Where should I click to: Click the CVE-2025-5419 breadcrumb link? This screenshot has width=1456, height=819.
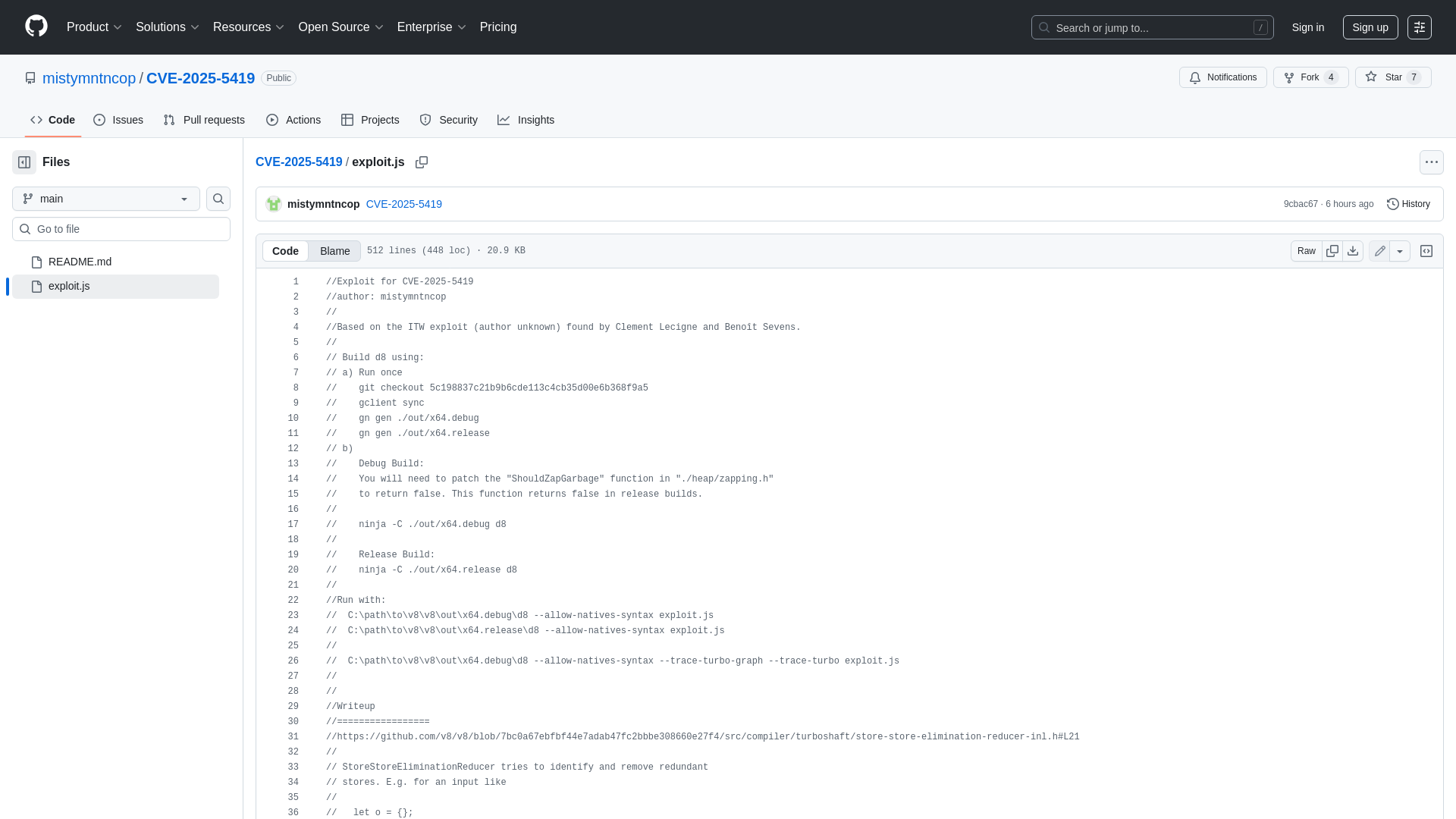pyautogui.click(x=299, y=162)
